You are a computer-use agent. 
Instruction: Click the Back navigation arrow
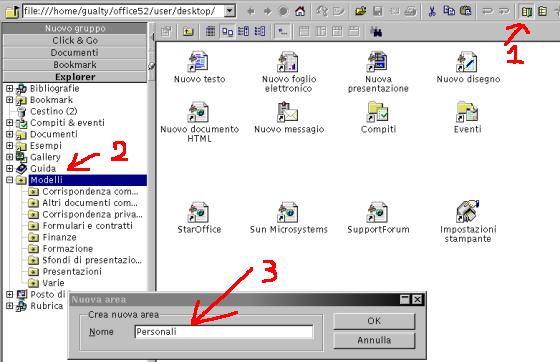tap(251, 11)
